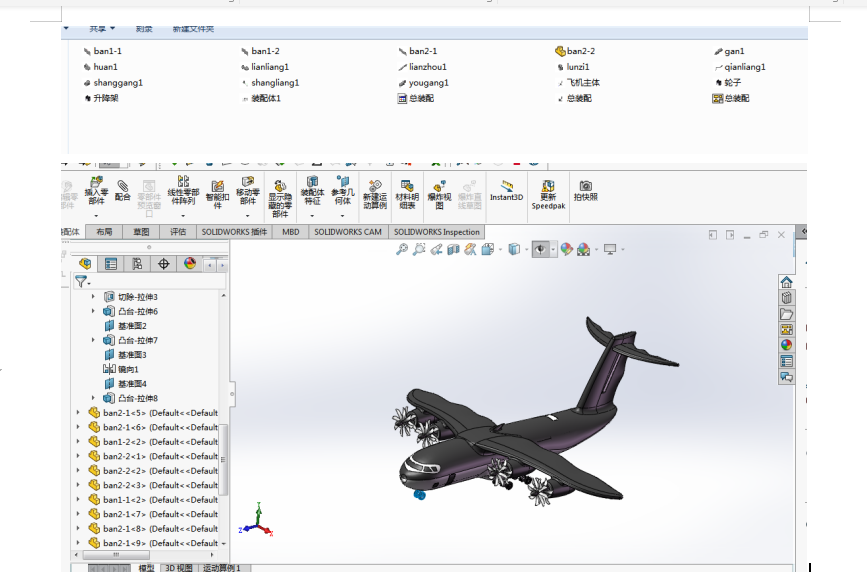Open dropdown arrow under 移动零部件
This screenshot has height=572, width=867.
[x=247, y=216]
